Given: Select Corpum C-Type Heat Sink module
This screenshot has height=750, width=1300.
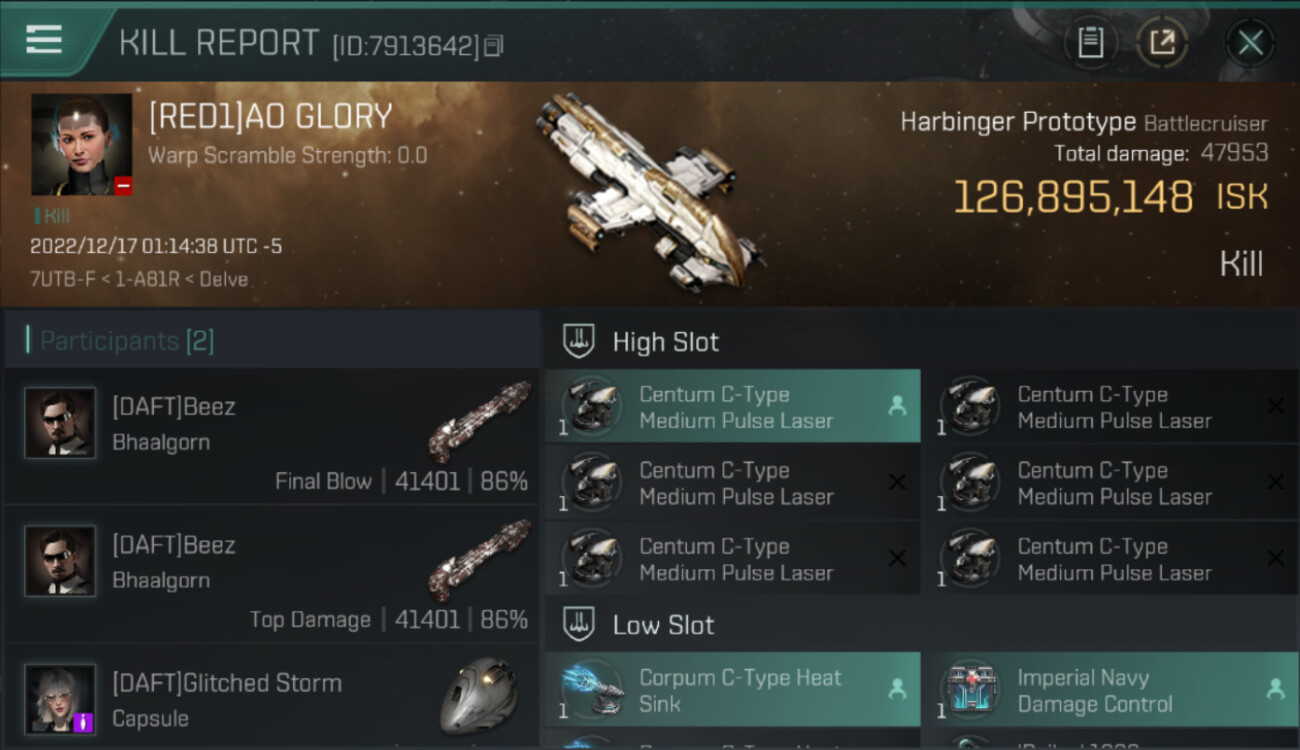Looking at the screenshot, I should (x=732, y=690).
